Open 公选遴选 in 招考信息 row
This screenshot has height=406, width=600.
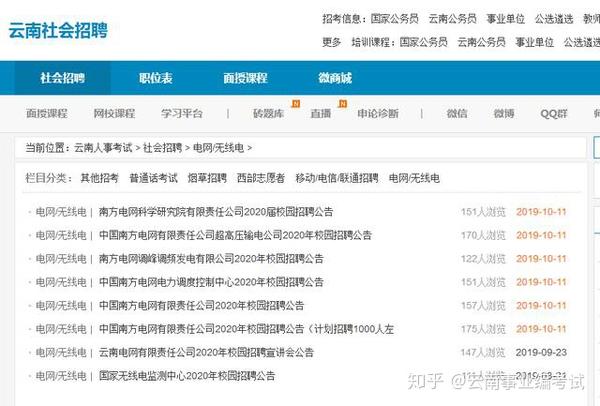tap(554, 19)
